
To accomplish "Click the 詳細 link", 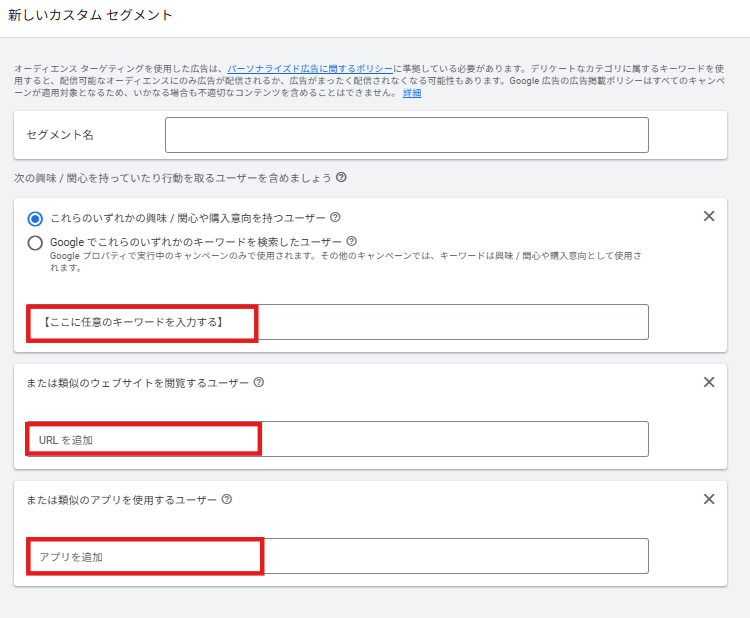I will 412,93.
